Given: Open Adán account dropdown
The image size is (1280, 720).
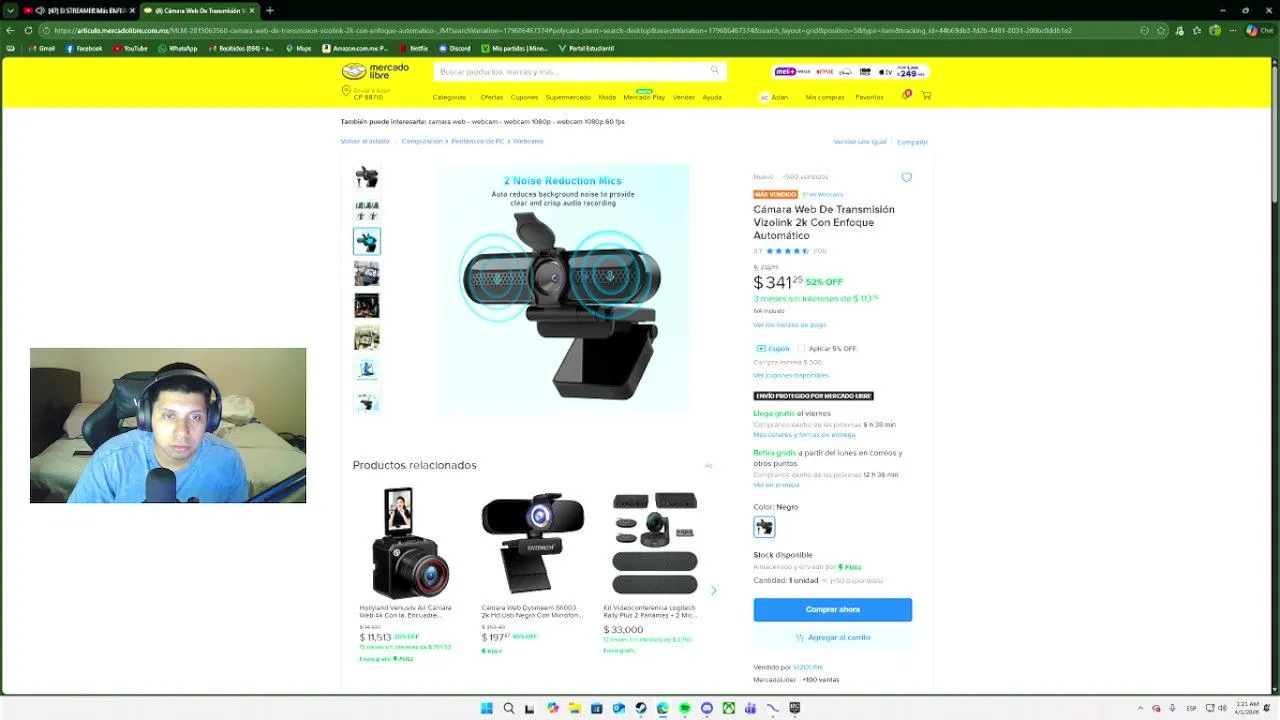Looking at the screenshot, I should click(x=774, y=97).
